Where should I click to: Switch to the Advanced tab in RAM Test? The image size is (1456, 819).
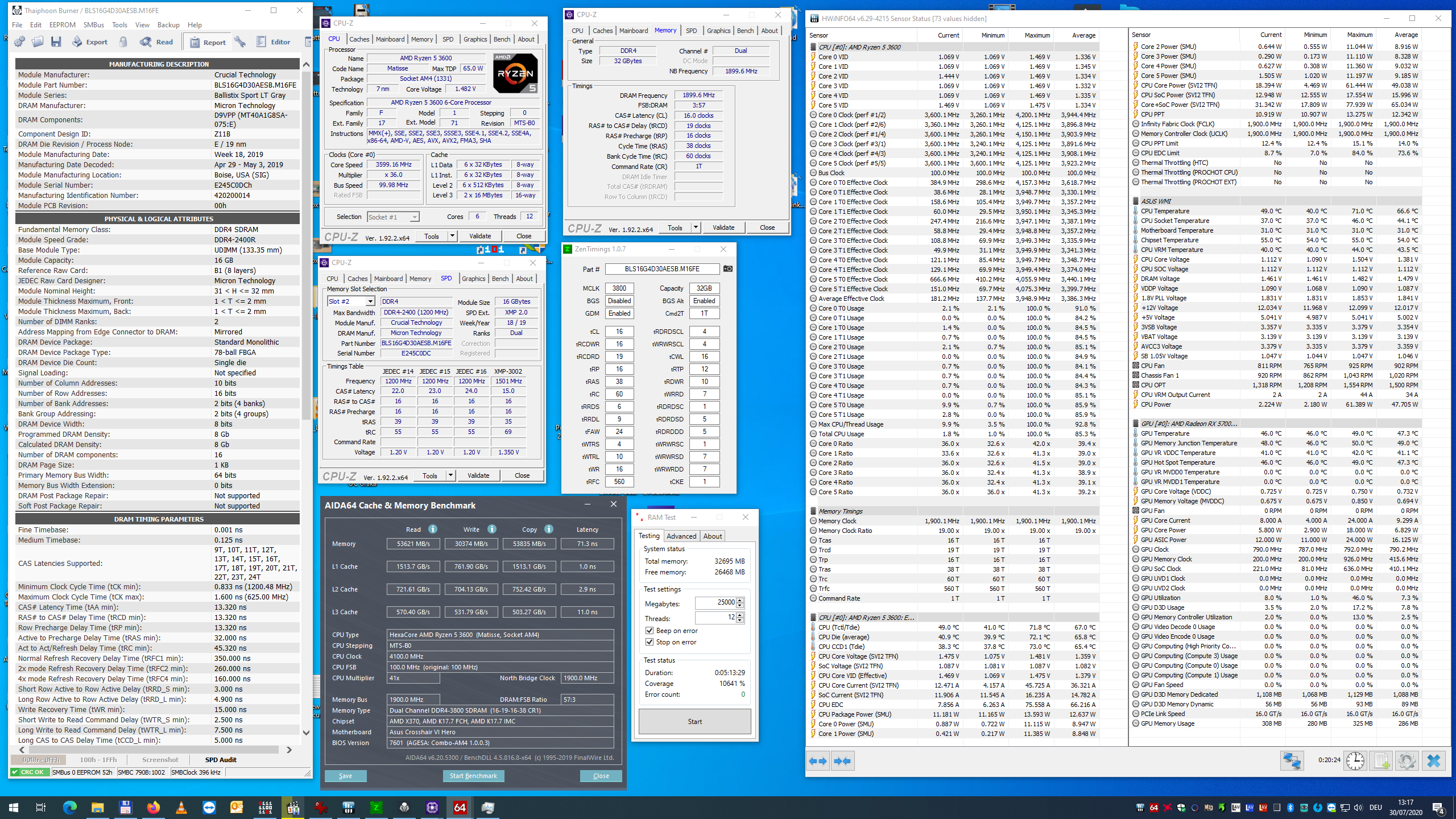681,536
